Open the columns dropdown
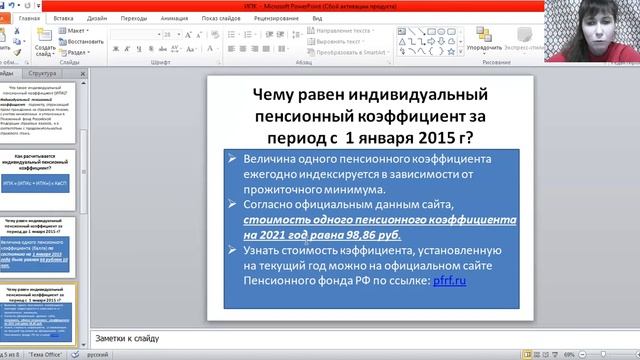 [x=283, y=49]
